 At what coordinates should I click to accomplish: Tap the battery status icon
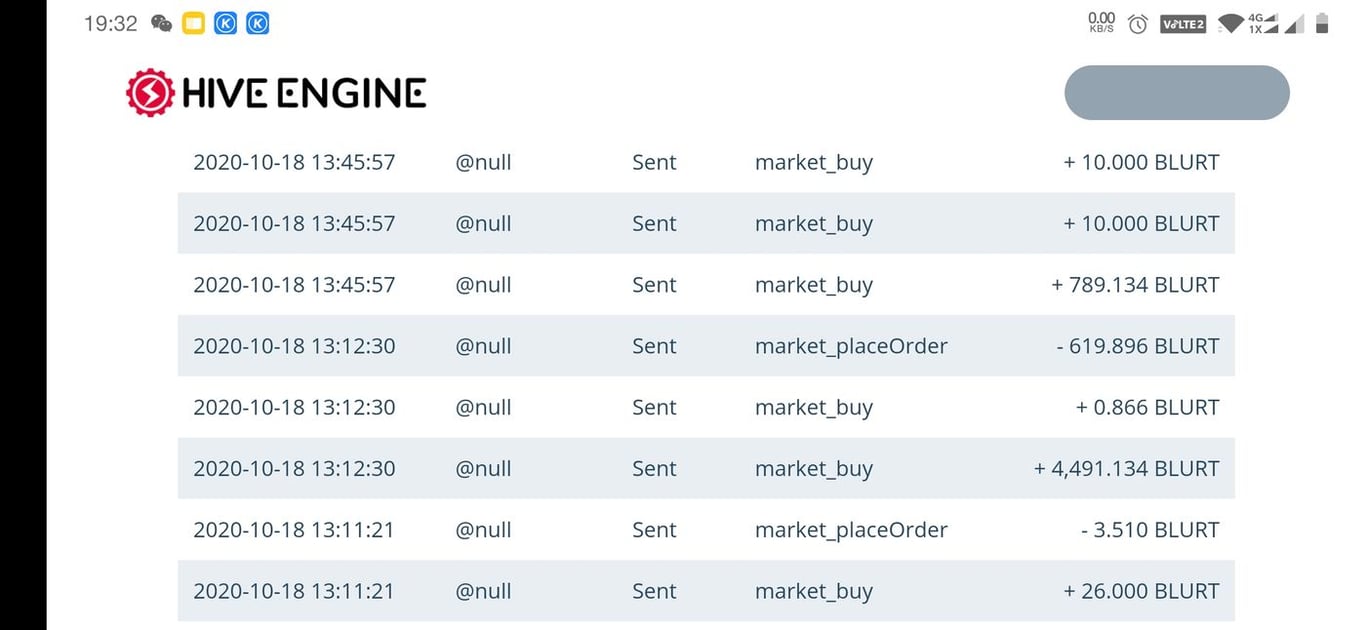coord(1322,23)
